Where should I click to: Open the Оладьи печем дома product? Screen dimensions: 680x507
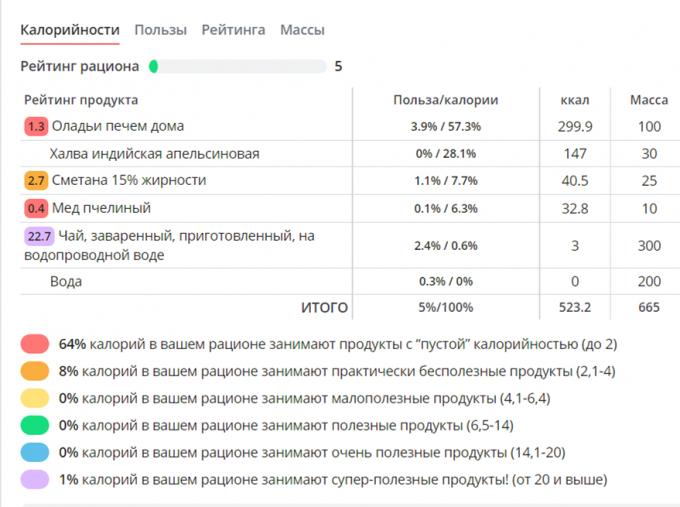[118, 127]
